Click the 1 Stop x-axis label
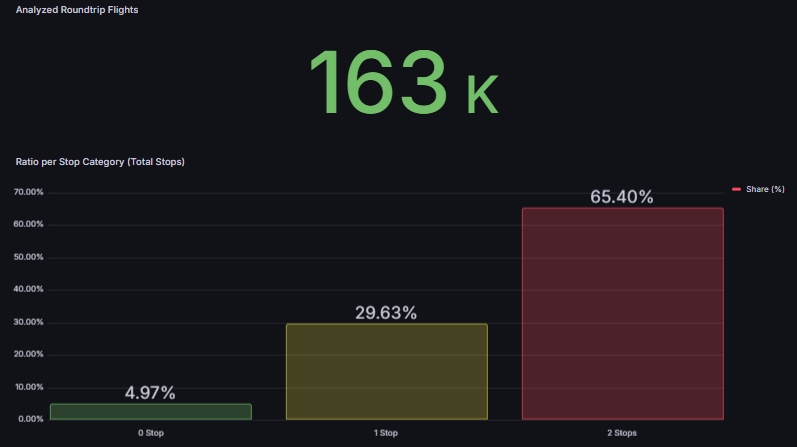 386,433
